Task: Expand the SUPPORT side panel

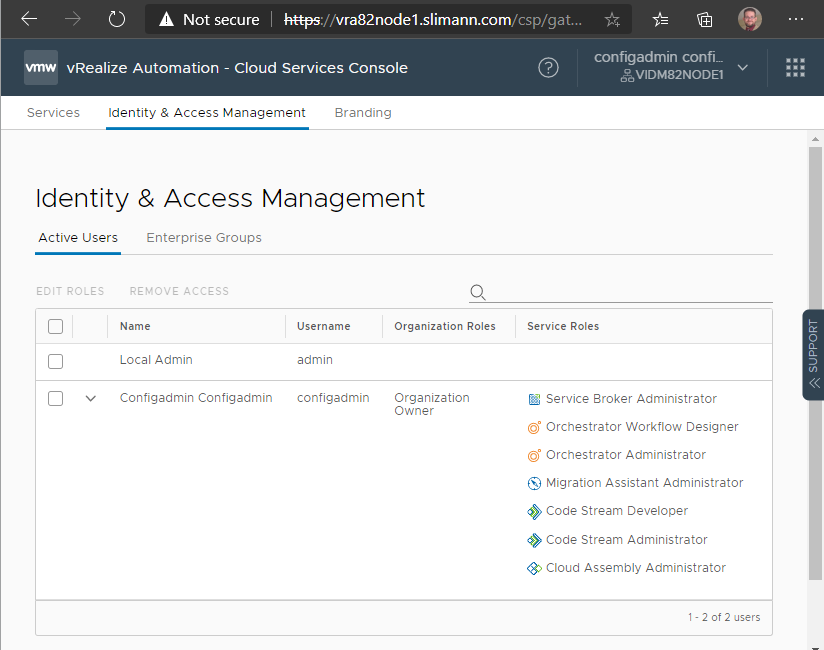Action: (813, 355)
